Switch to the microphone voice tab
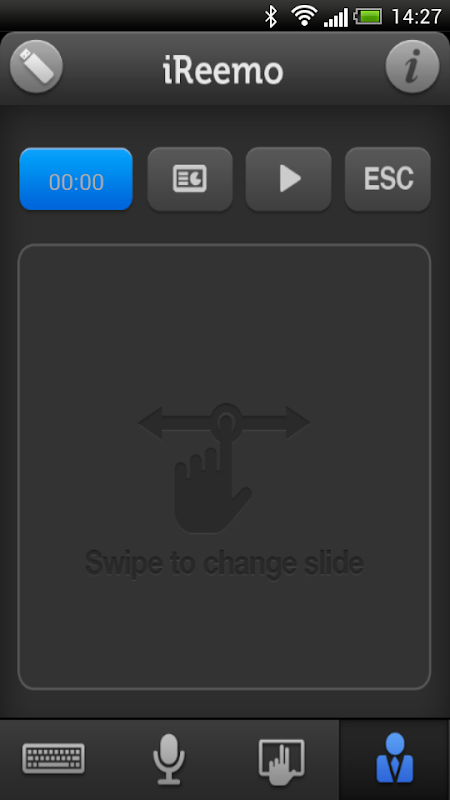 pyautogui.click(x=169, y=759)
